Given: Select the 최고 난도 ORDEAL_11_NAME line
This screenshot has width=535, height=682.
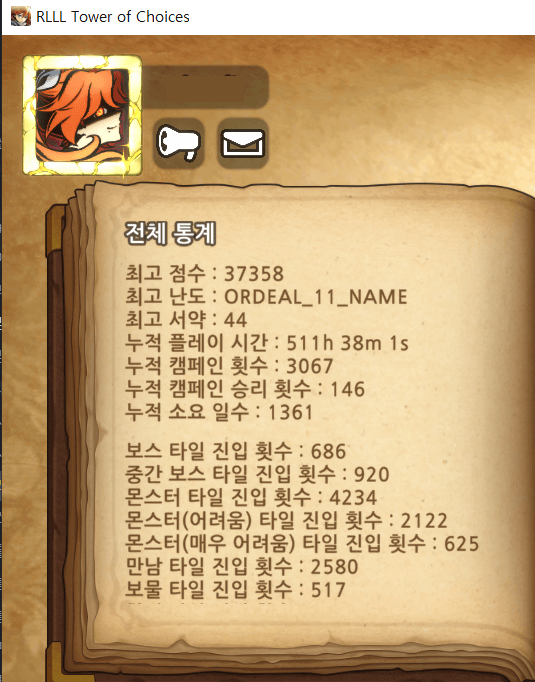Looking at the screenshot, I should (x=266, y=297).
